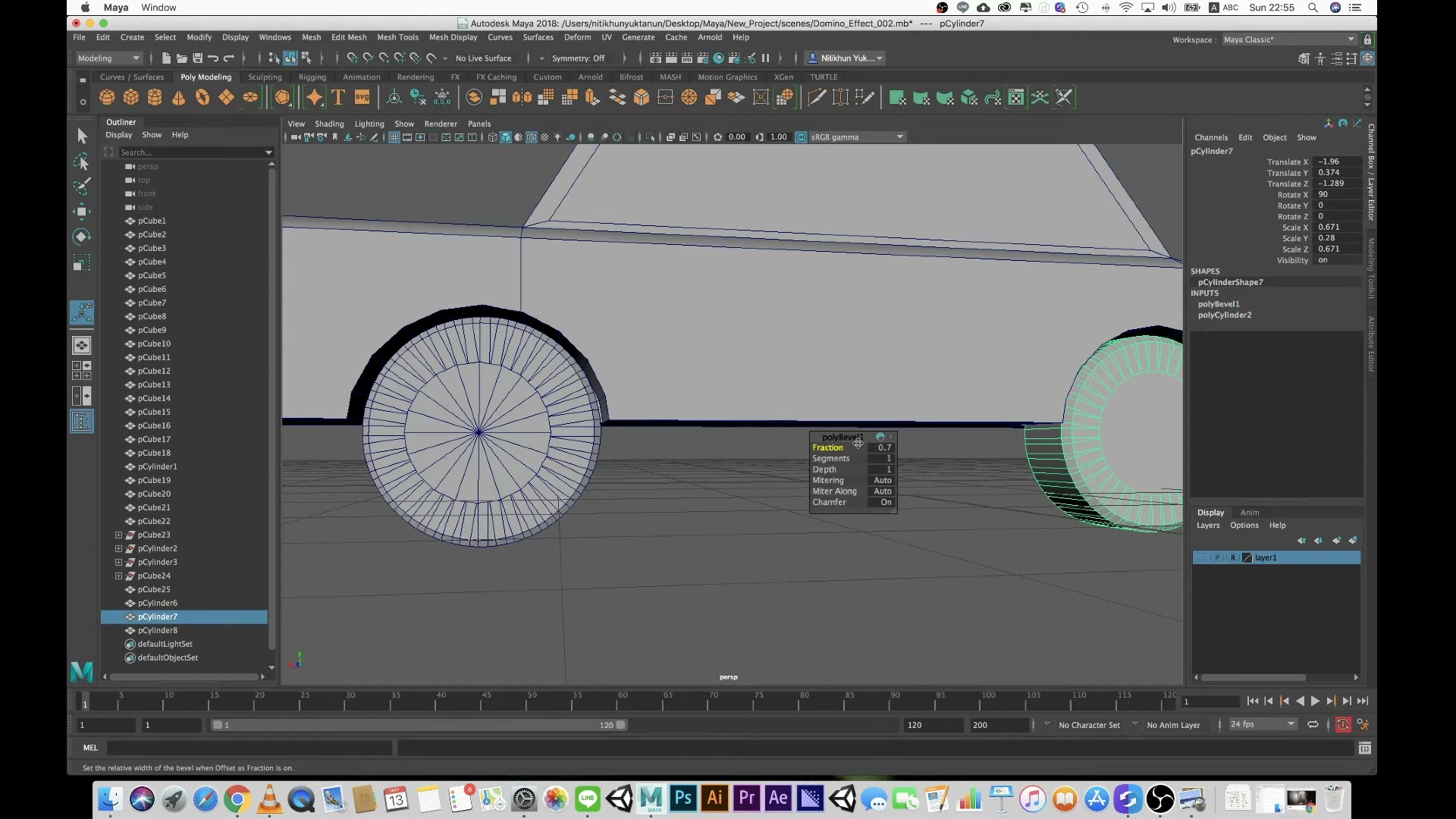
Task: Click the Photoshop icon in the Dock
Action: click(683, 799)
